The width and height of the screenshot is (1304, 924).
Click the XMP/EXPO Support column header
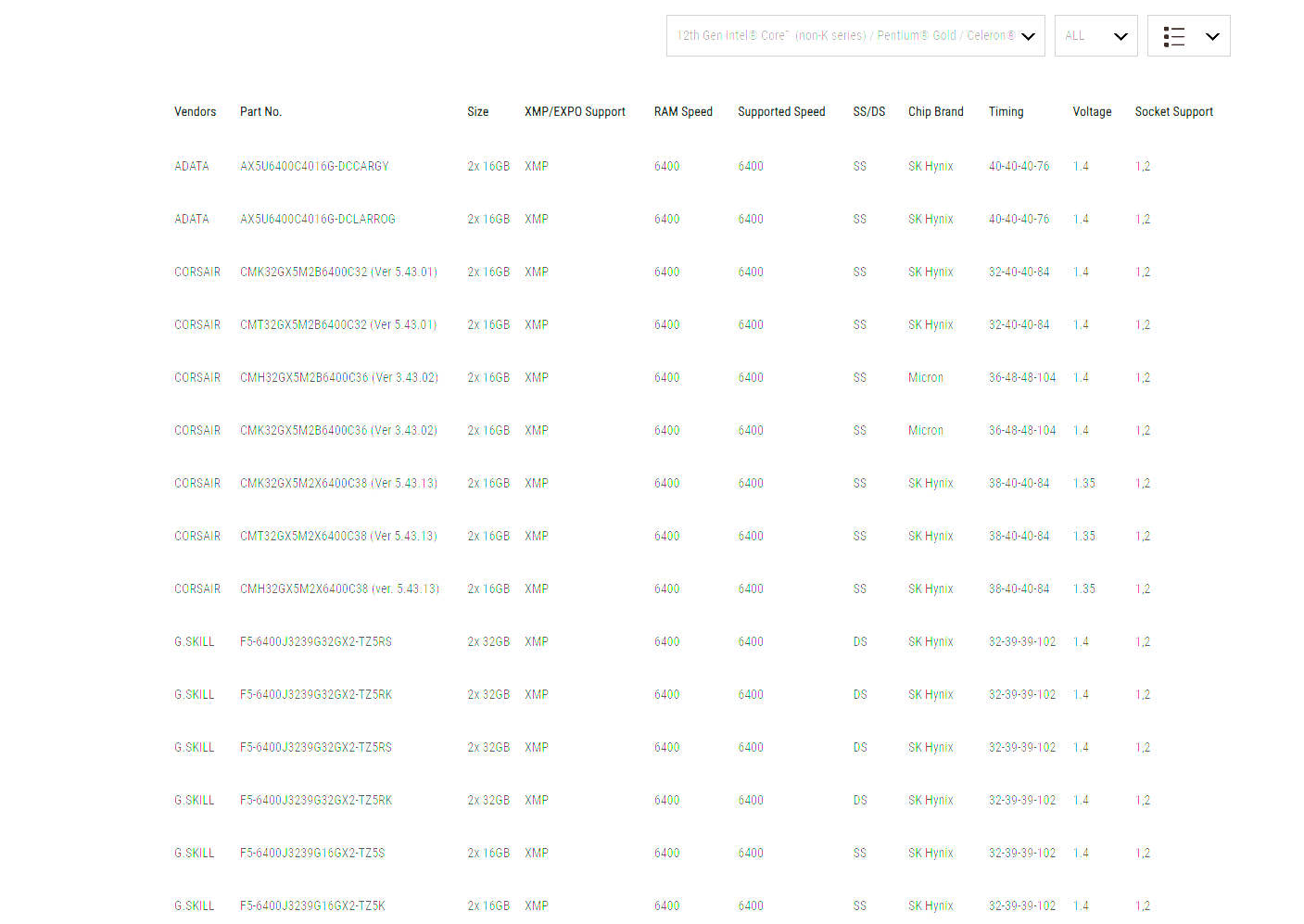point(575,112)
